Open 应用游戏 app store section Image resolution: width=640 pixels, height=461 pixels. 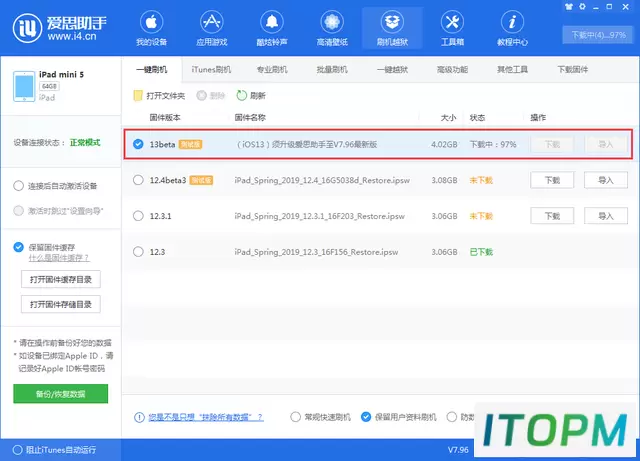pyautogui.click(x=211, y=29)
